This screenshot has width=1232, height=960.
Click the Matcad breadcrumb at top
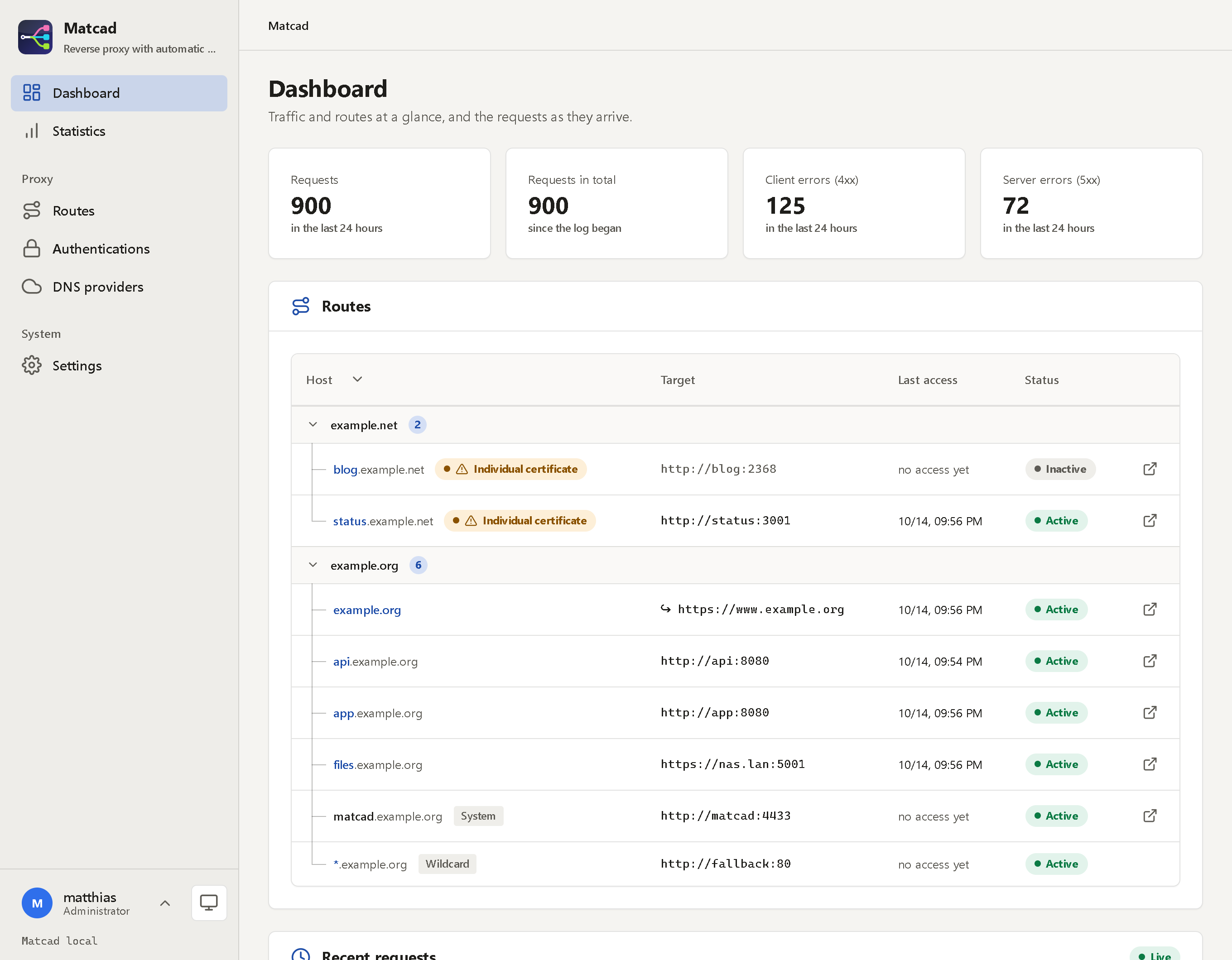point(288,26)
